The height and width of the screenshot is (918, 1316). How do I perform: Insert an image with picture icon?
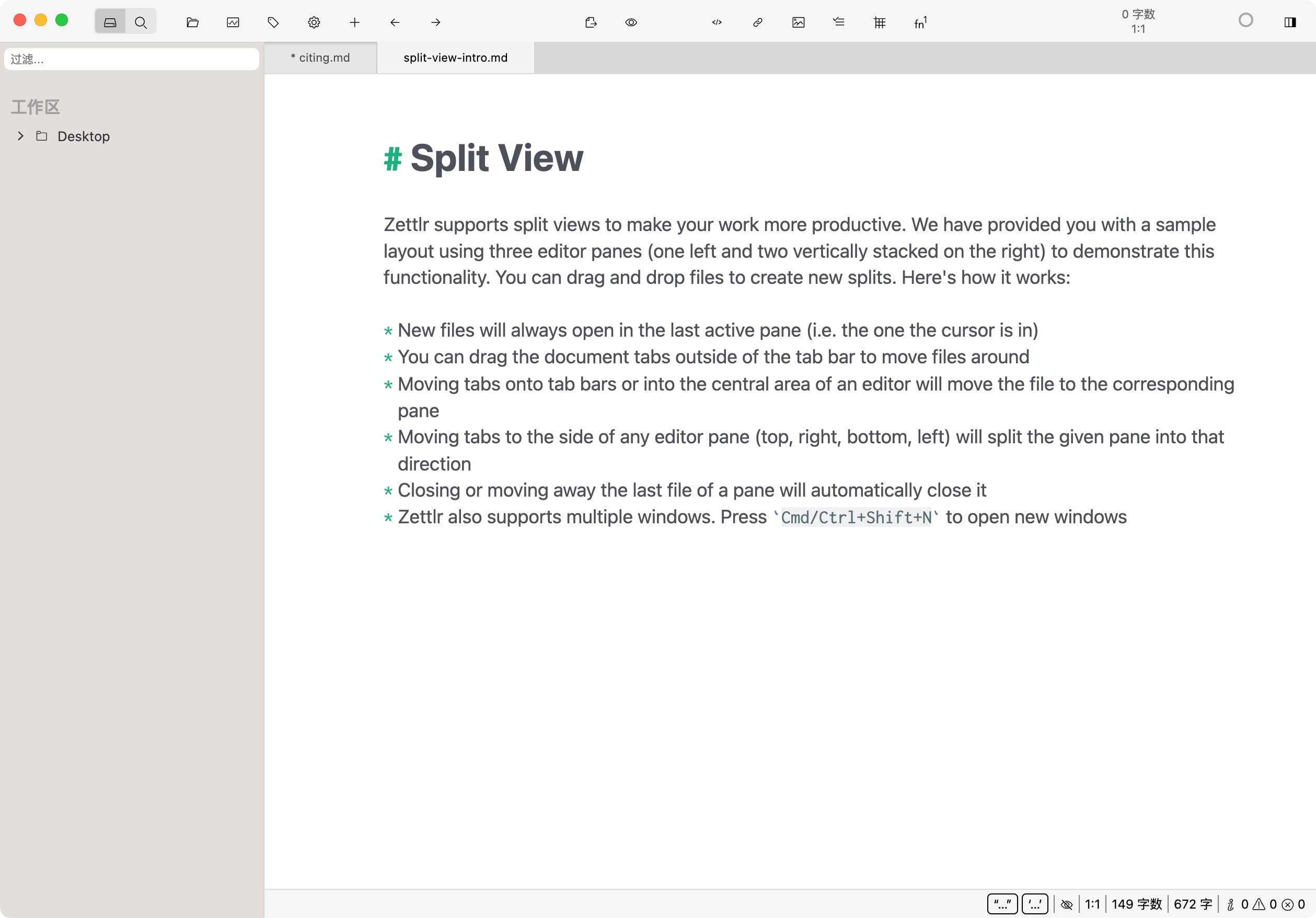799,22
